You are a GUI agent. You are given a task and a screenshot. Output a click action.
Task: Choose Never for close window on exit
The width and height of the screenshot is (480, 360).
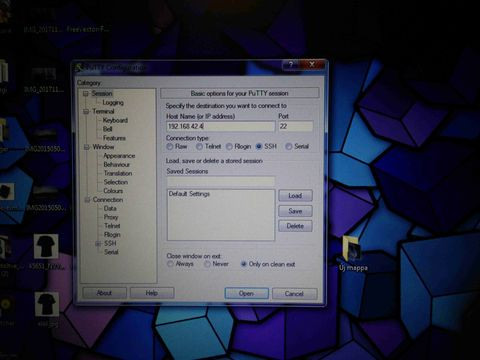pyautogui.click(x=207, y=264)
